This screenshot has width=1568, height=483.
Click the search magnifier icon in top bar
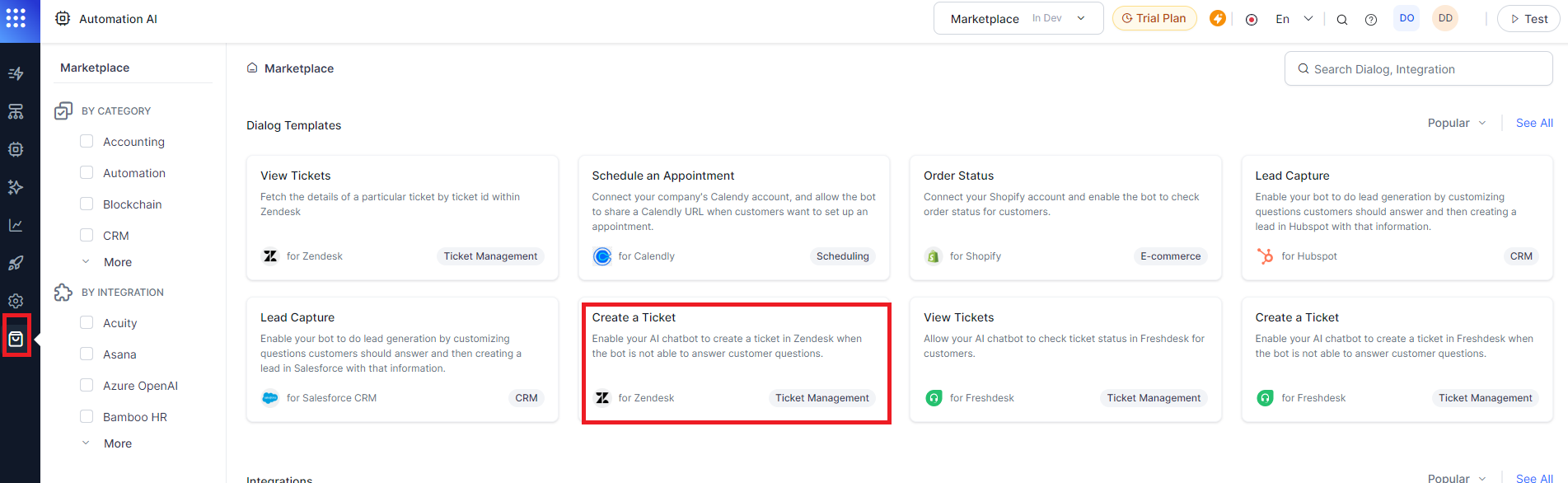click(x=1342, y=20)
